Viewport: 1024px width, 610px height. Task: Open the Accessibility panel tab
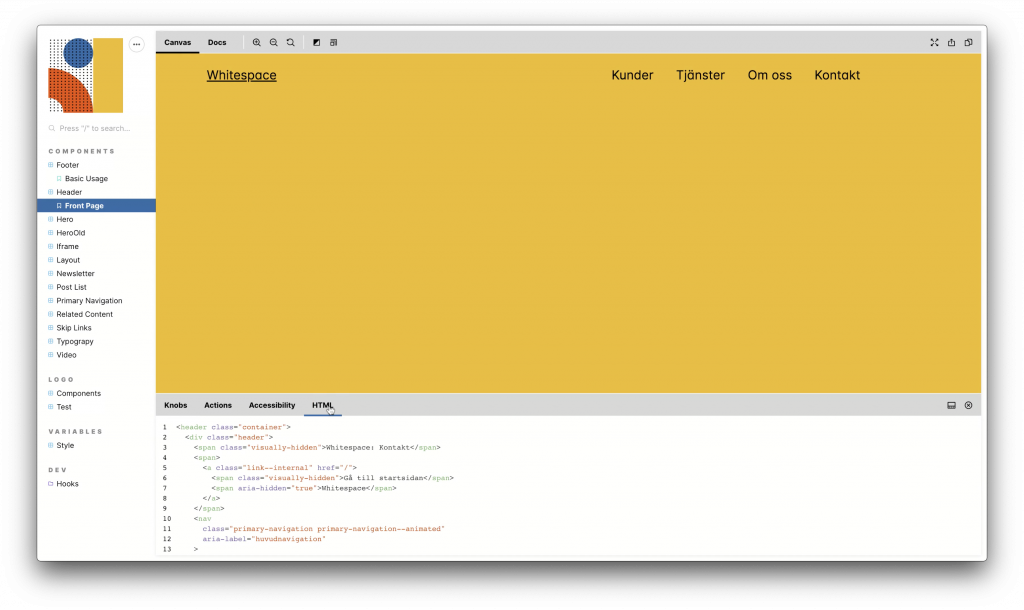(x=272, y=405)
